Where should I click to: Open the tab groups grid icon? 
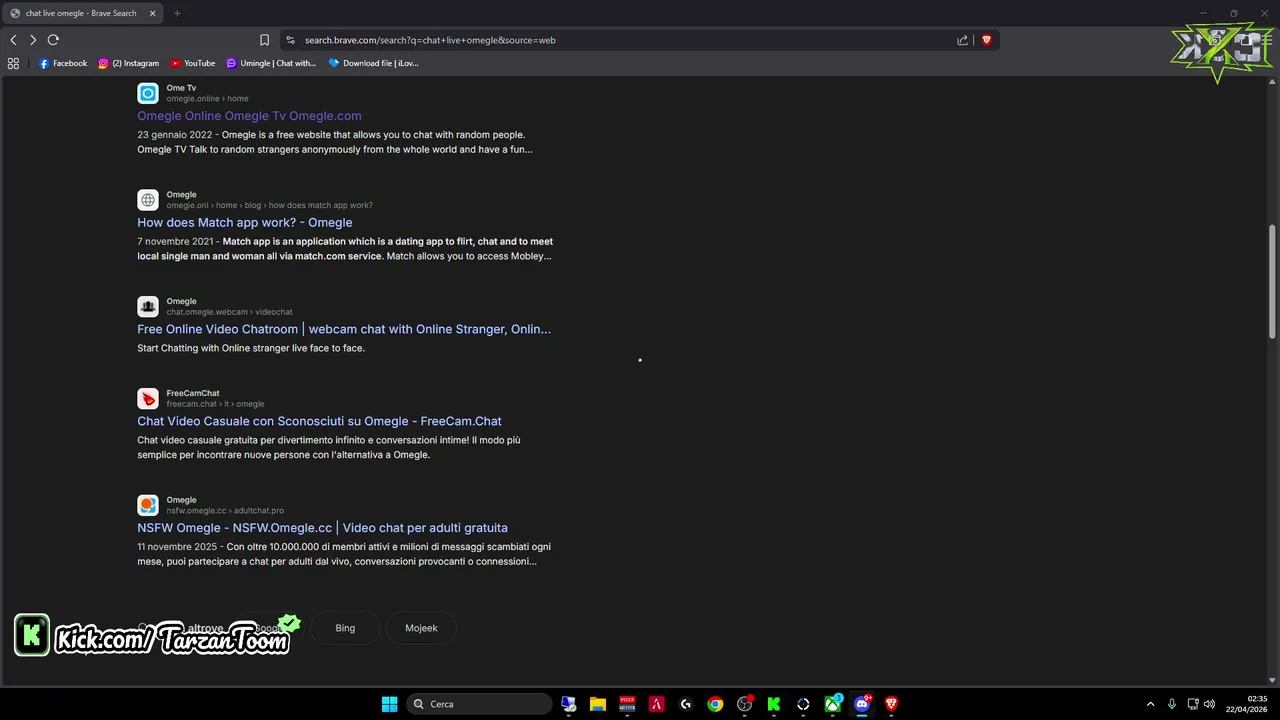coord(13,63)
